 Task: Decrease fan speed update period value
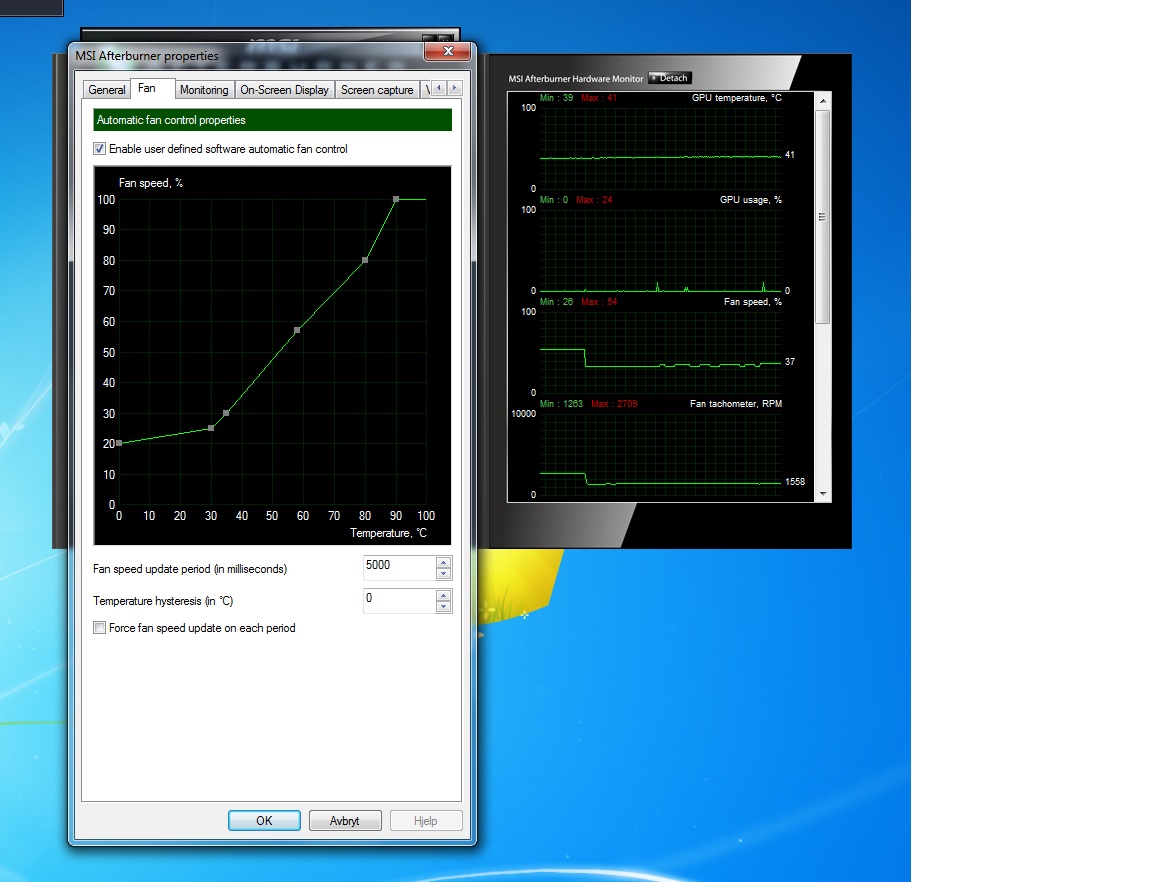pyautogui.click(x=443, y=573)
